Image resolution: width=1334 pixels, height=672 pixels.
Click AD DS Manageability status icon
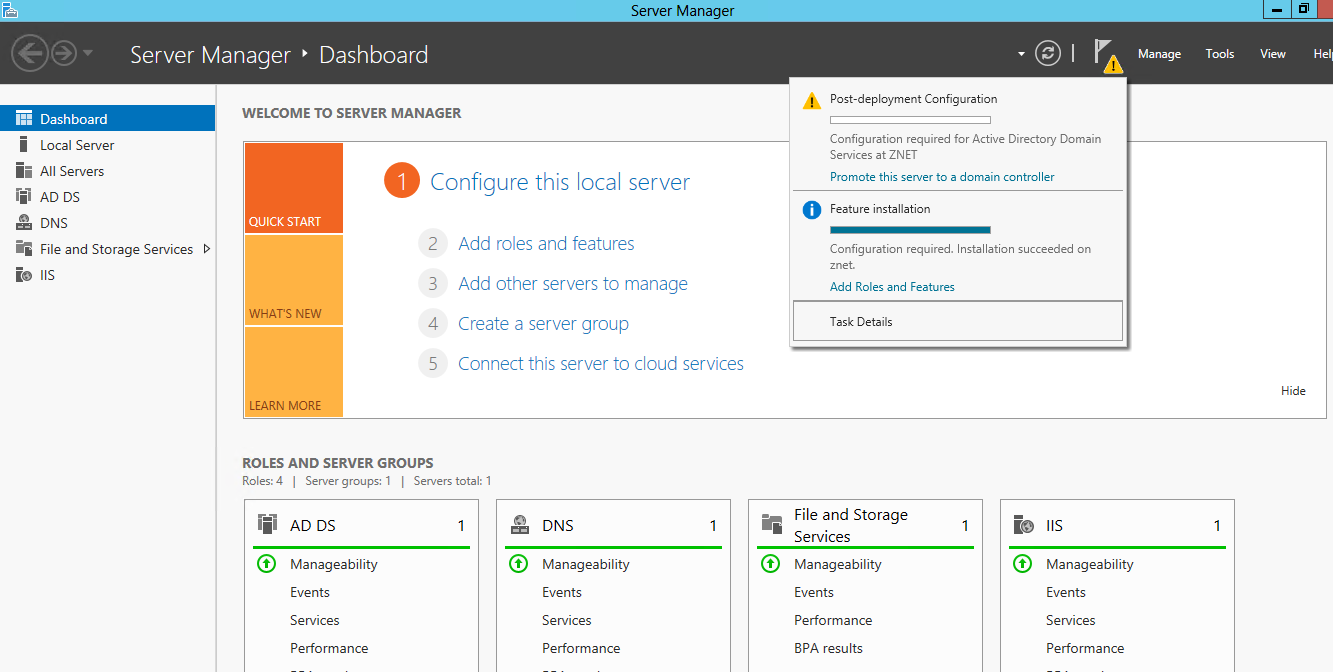tap(266, 564)
